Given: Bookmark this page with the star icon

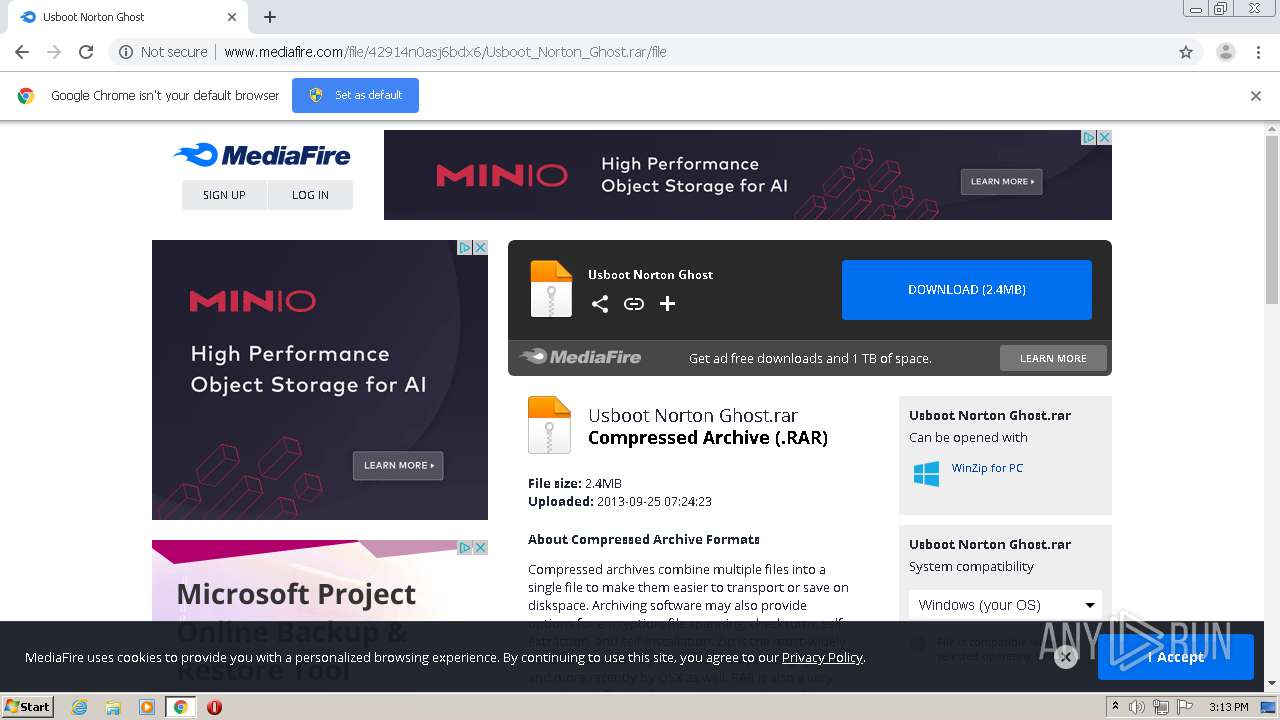Looking at the screenshot, I should tap(1186, 52).
